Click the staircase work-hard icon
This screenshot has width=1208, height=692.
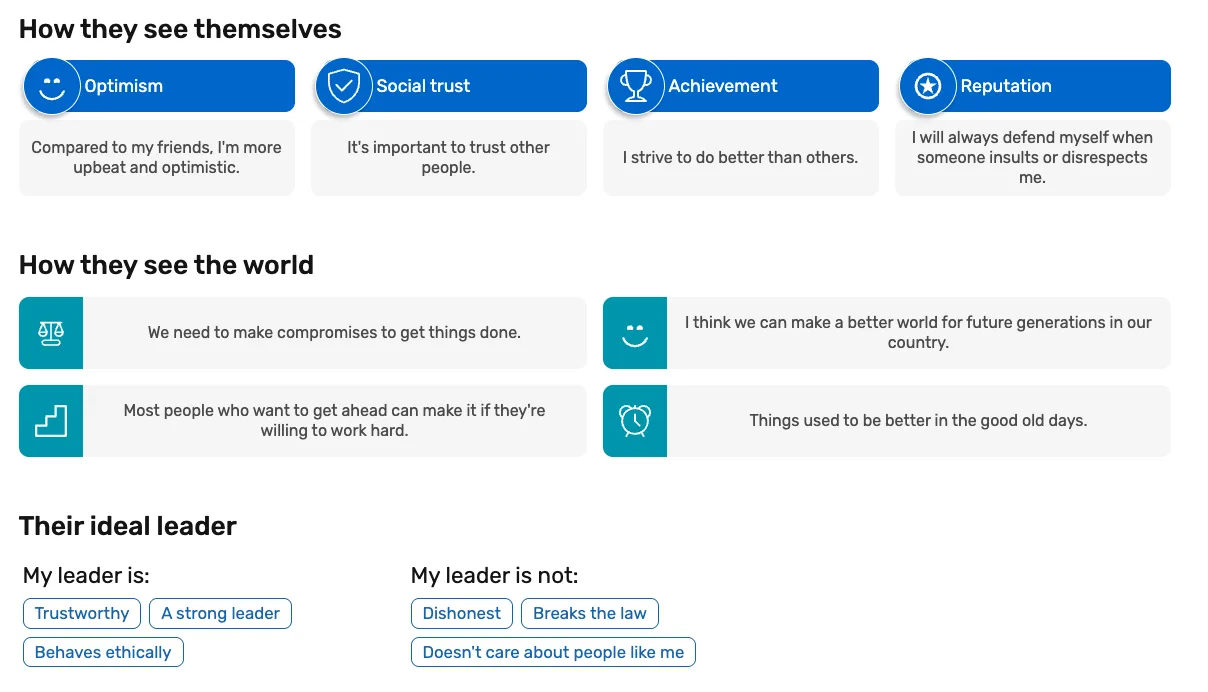coord(51,421)
